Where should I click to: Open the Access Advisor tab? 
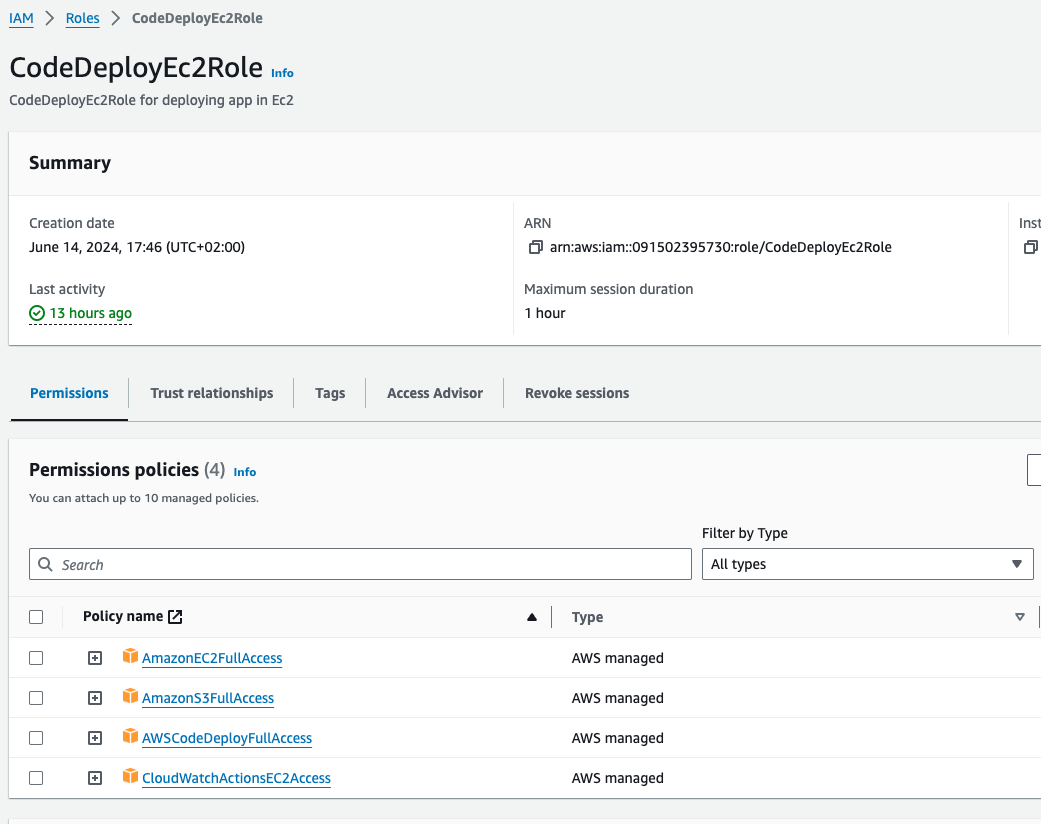click(435, 393)
